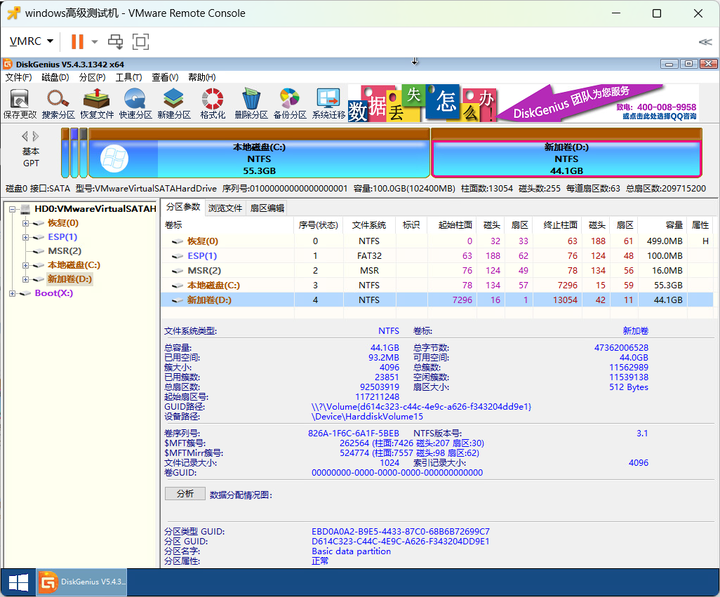
Task: Select the MSR(2) row in partition table
Action: [437, 270]
